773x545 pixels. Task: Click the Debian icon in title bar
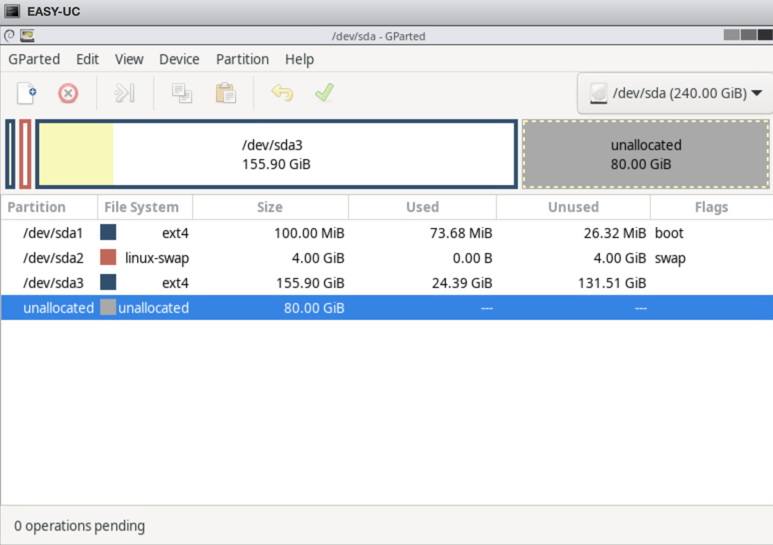click(9, 35)
